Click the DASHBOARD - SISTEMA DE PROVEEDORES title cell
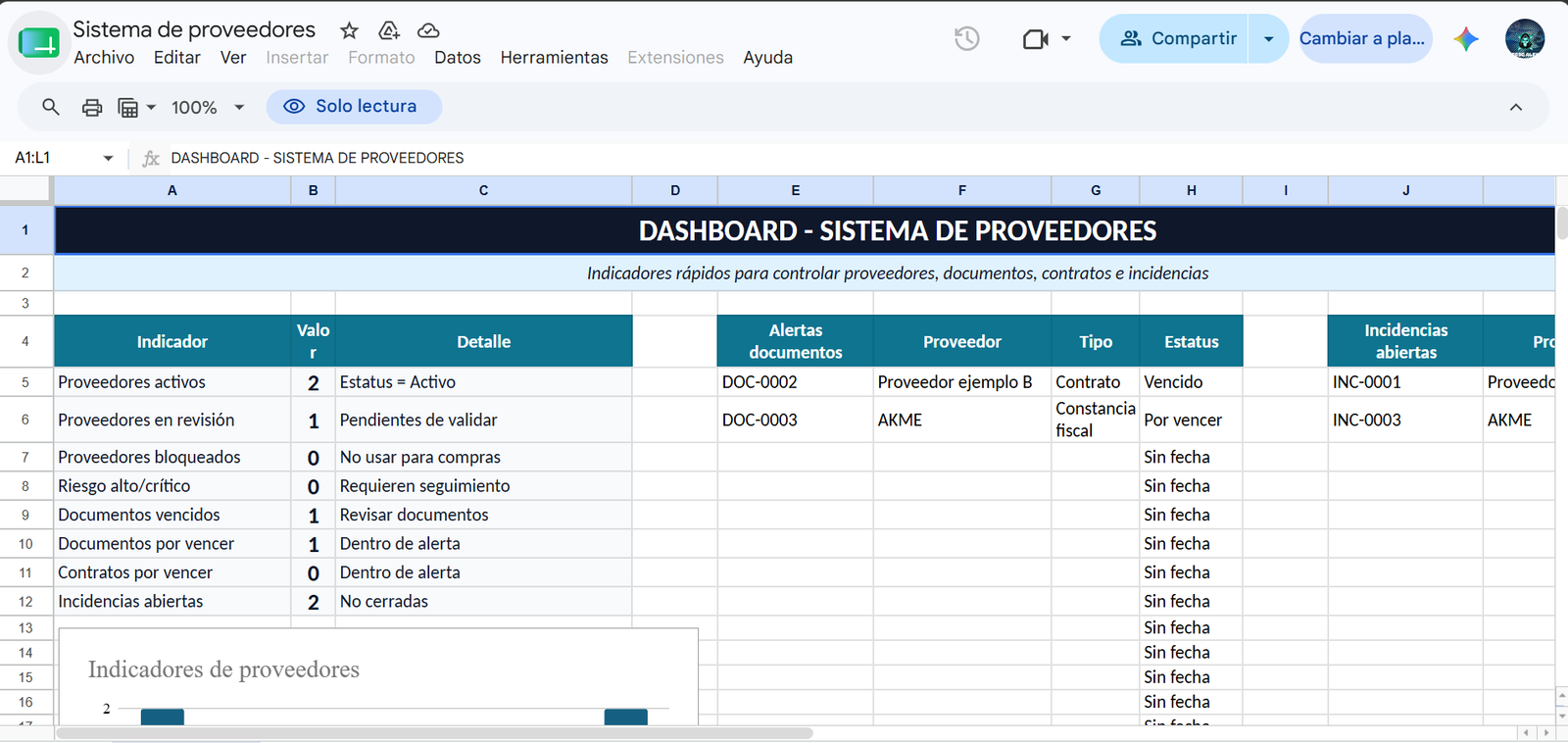 805,230
